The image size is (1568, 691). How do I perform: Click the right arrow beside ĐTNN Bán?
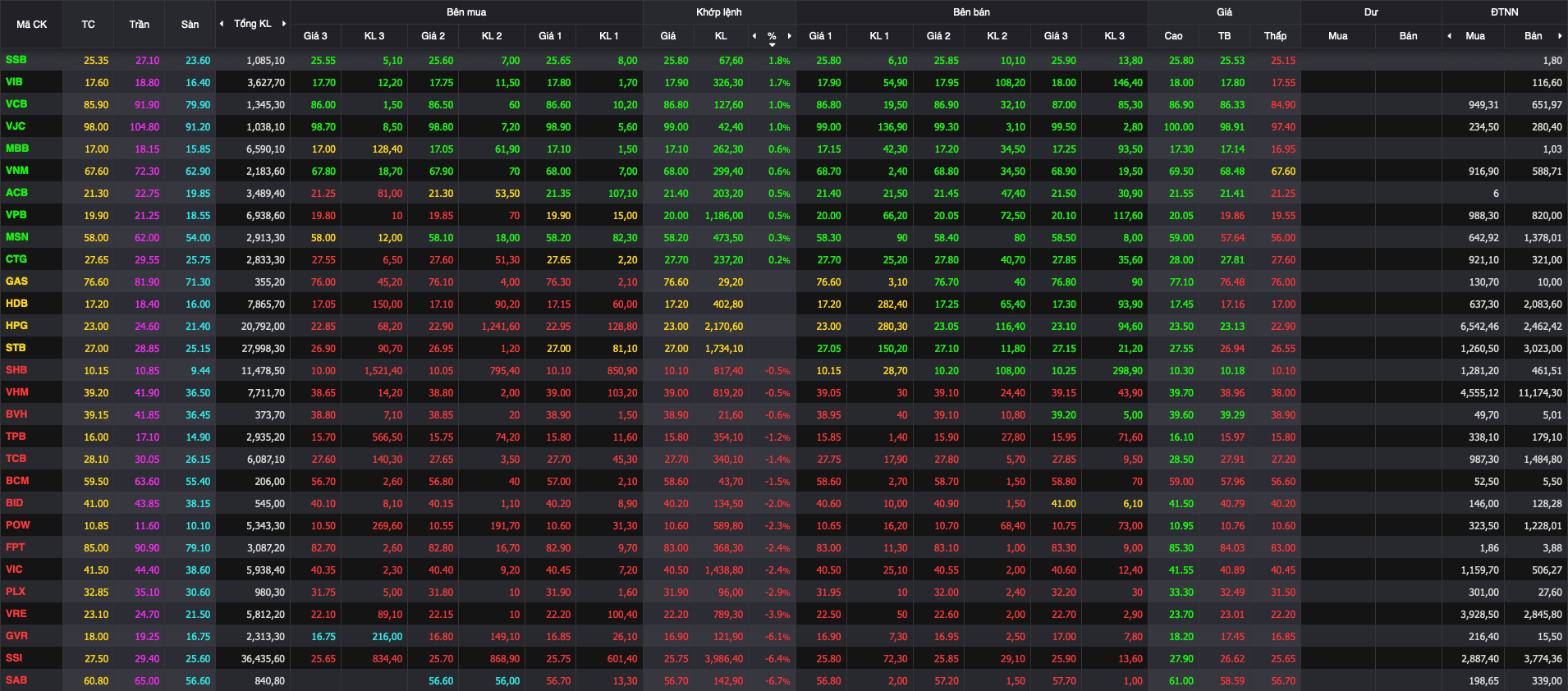pyautogui.click(x=1560, y=36)
